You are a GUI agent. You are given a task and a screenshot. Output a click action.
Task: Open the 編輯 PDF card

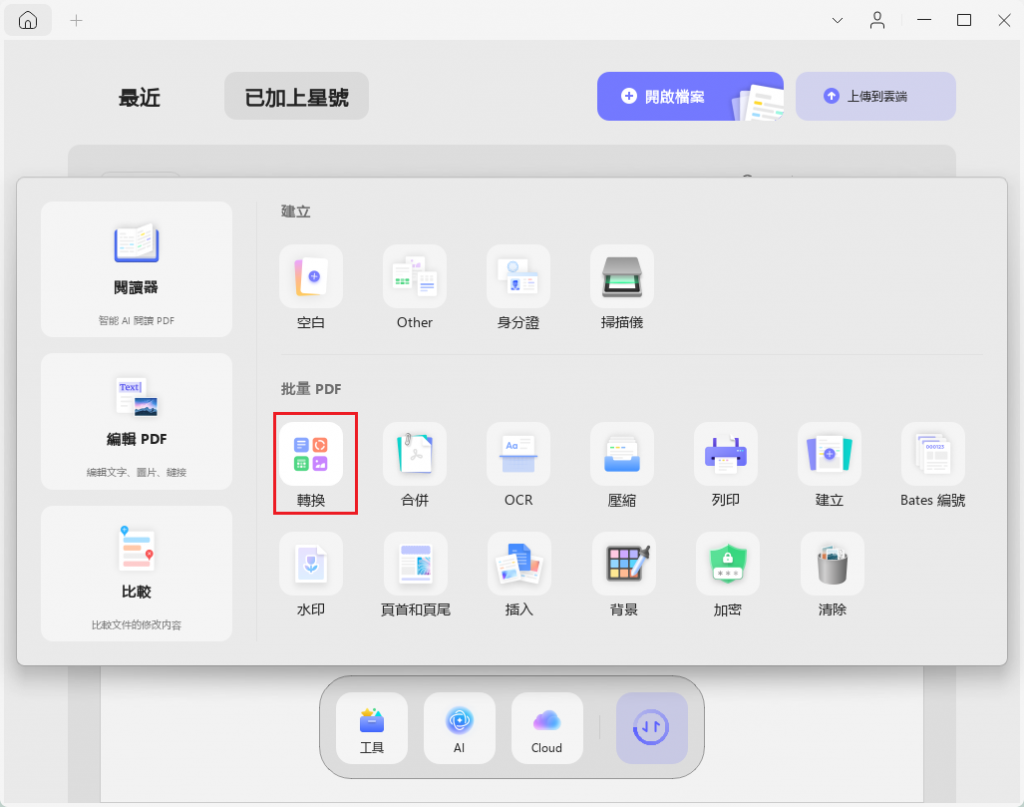tap(136, 421)
